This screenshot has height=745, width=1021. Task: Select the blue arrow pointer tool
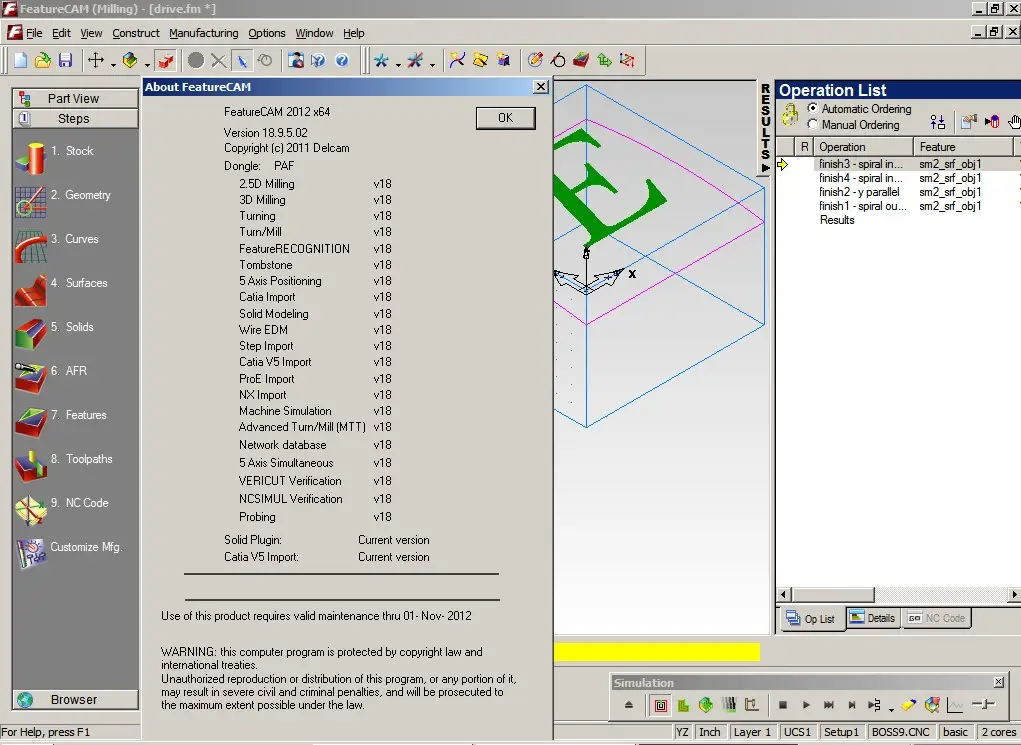pyautogui.click(x=242, y=61)
